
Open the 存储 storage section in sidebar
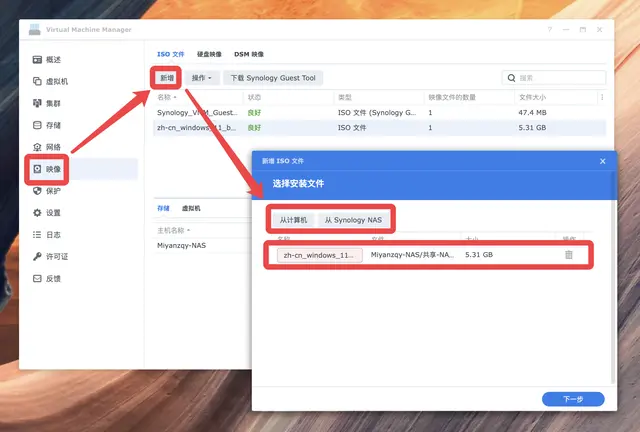click(x=47, y=125)
